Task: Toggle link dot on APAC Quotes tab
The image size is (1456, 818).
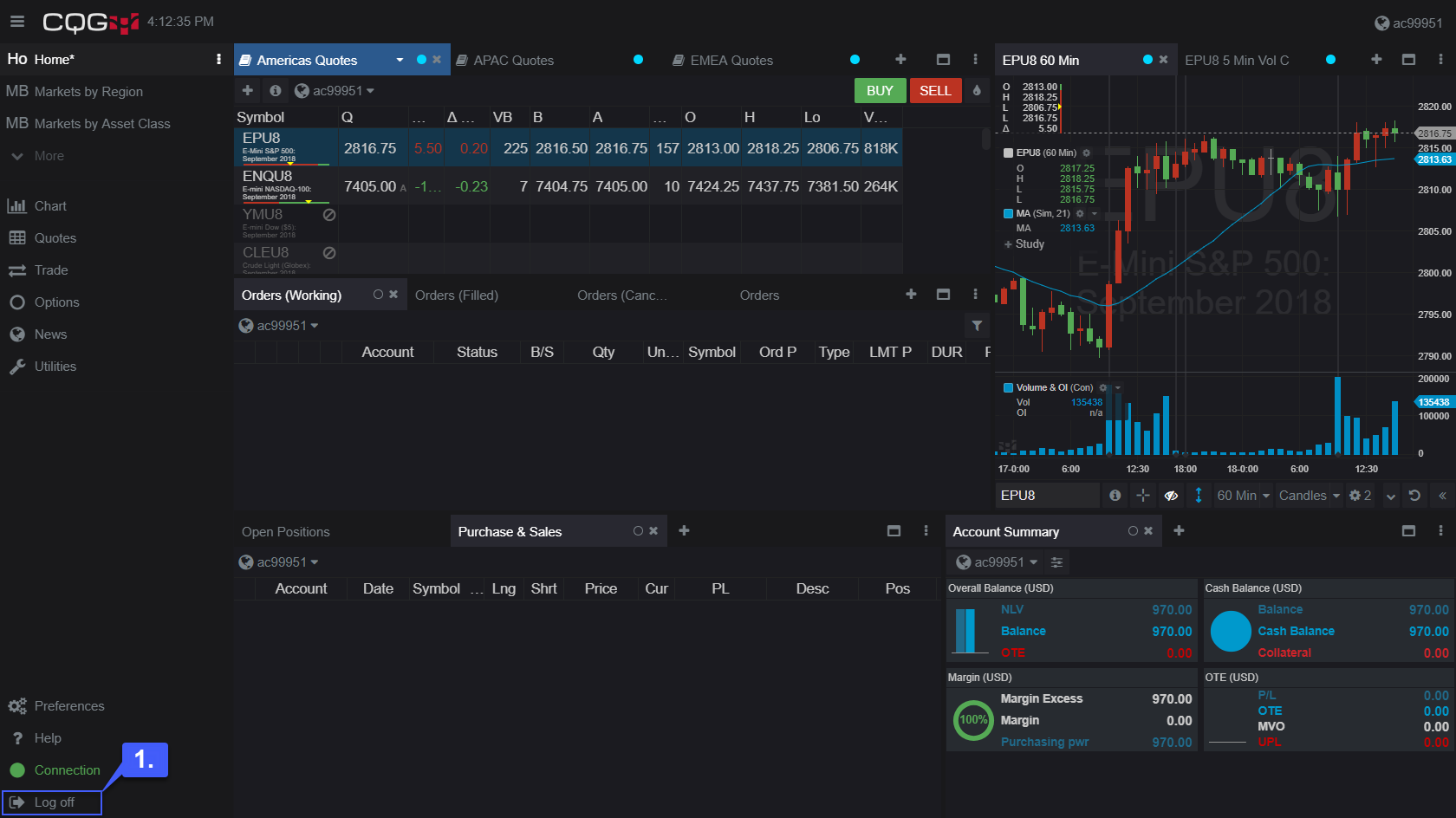Action: pyautogui.click(x=639, y=60)
